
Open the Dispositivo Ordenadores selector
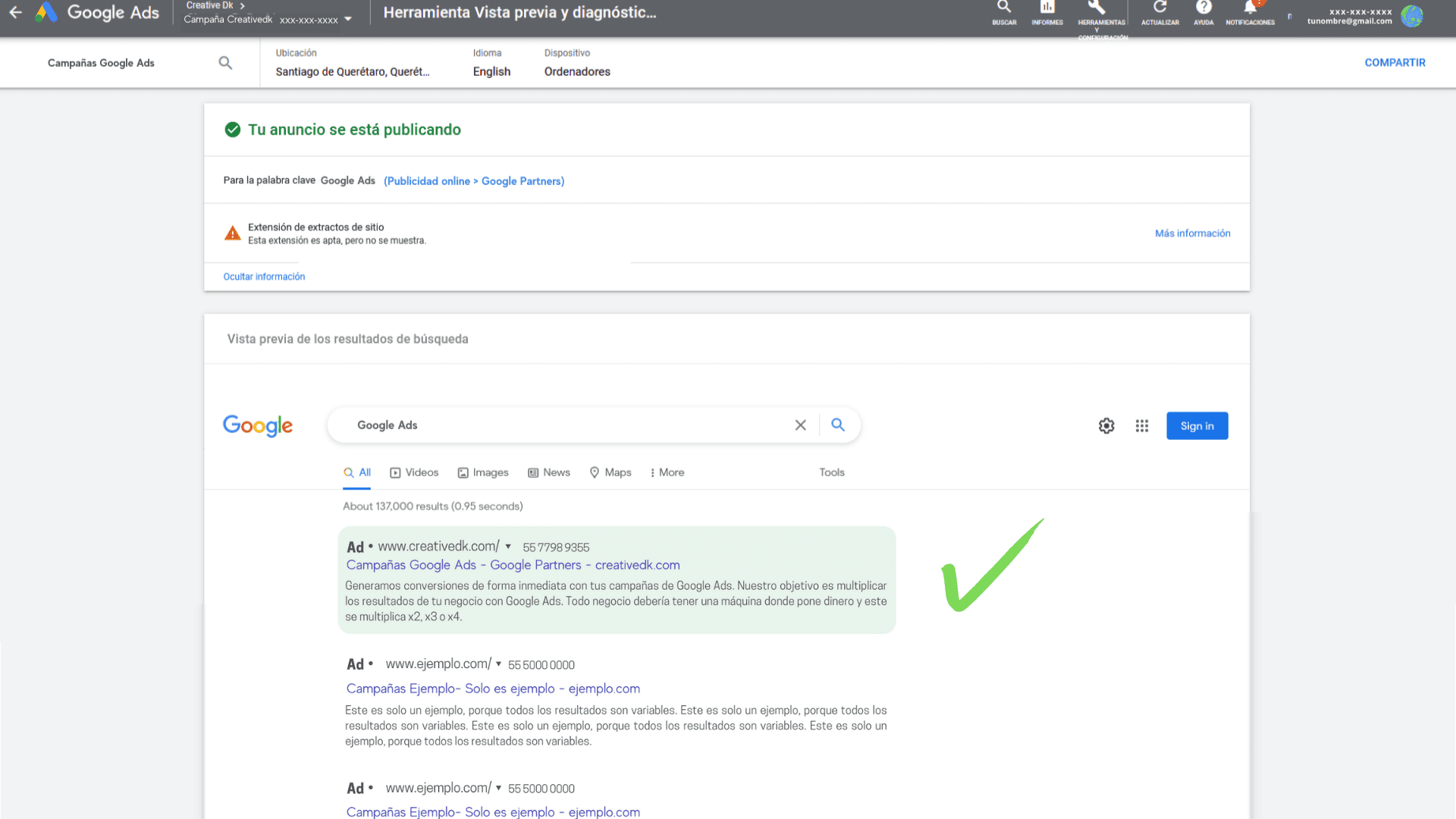(577, 71)
